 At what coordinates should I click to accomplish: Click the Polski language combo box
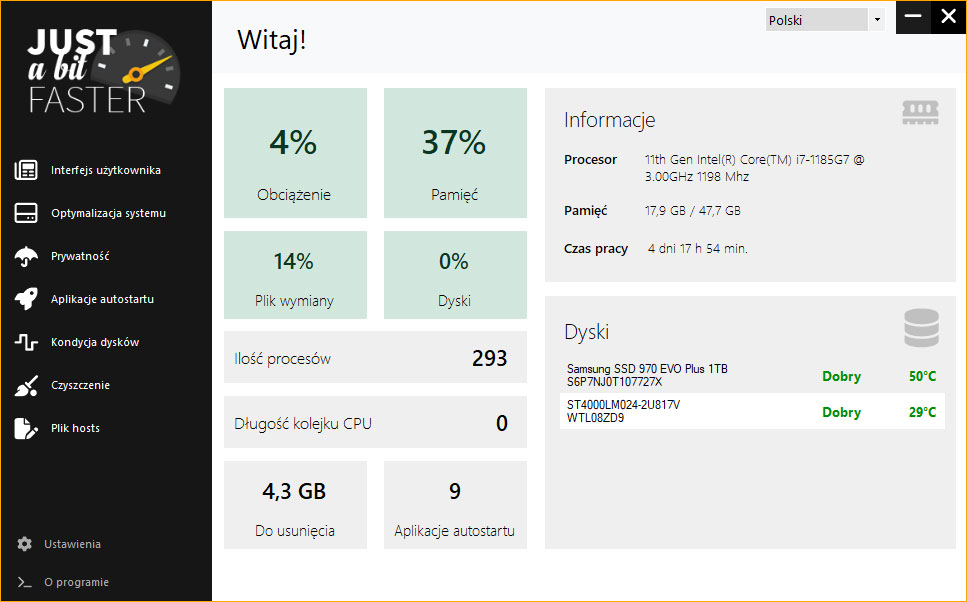825,20
